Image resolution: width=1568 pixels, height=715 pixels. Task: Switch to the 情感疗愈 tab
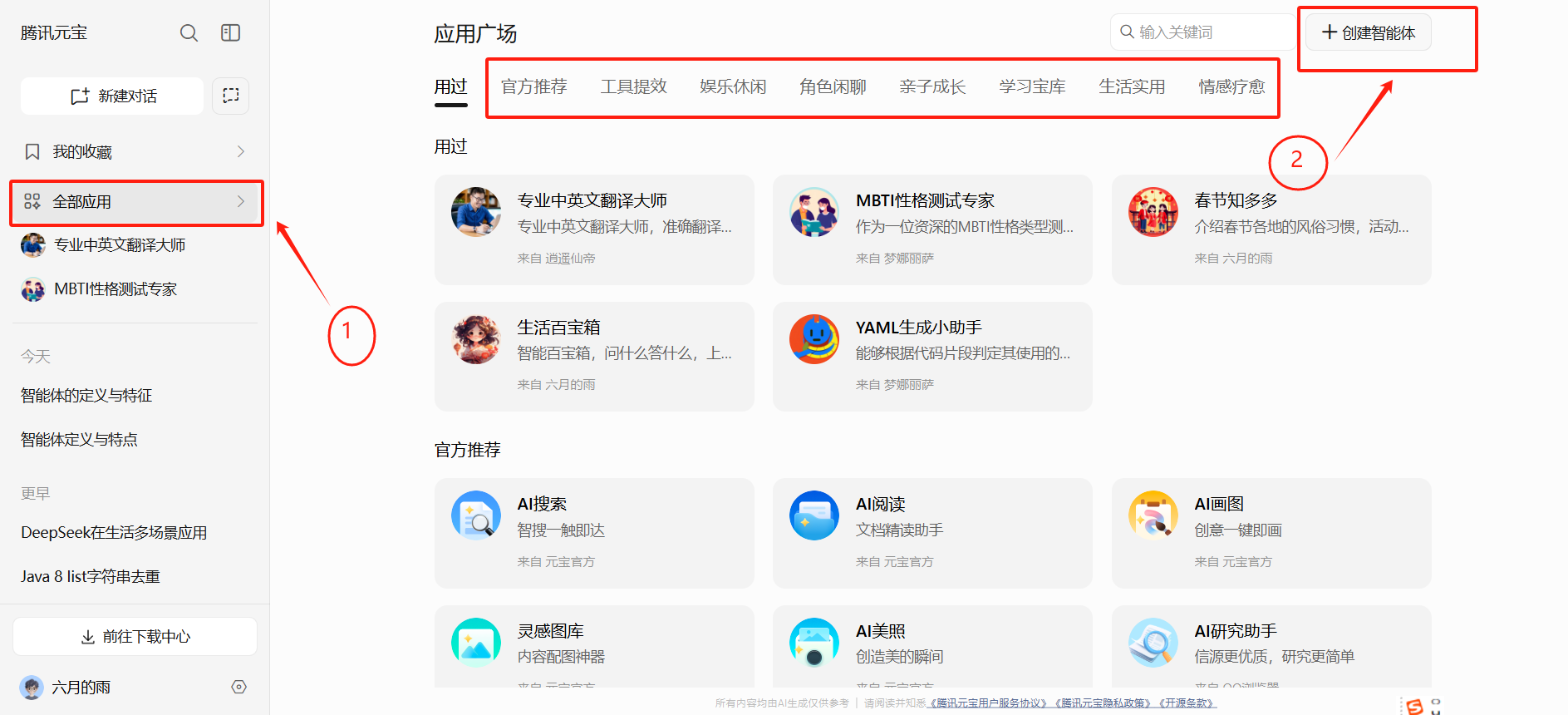tap(1232, 86)
